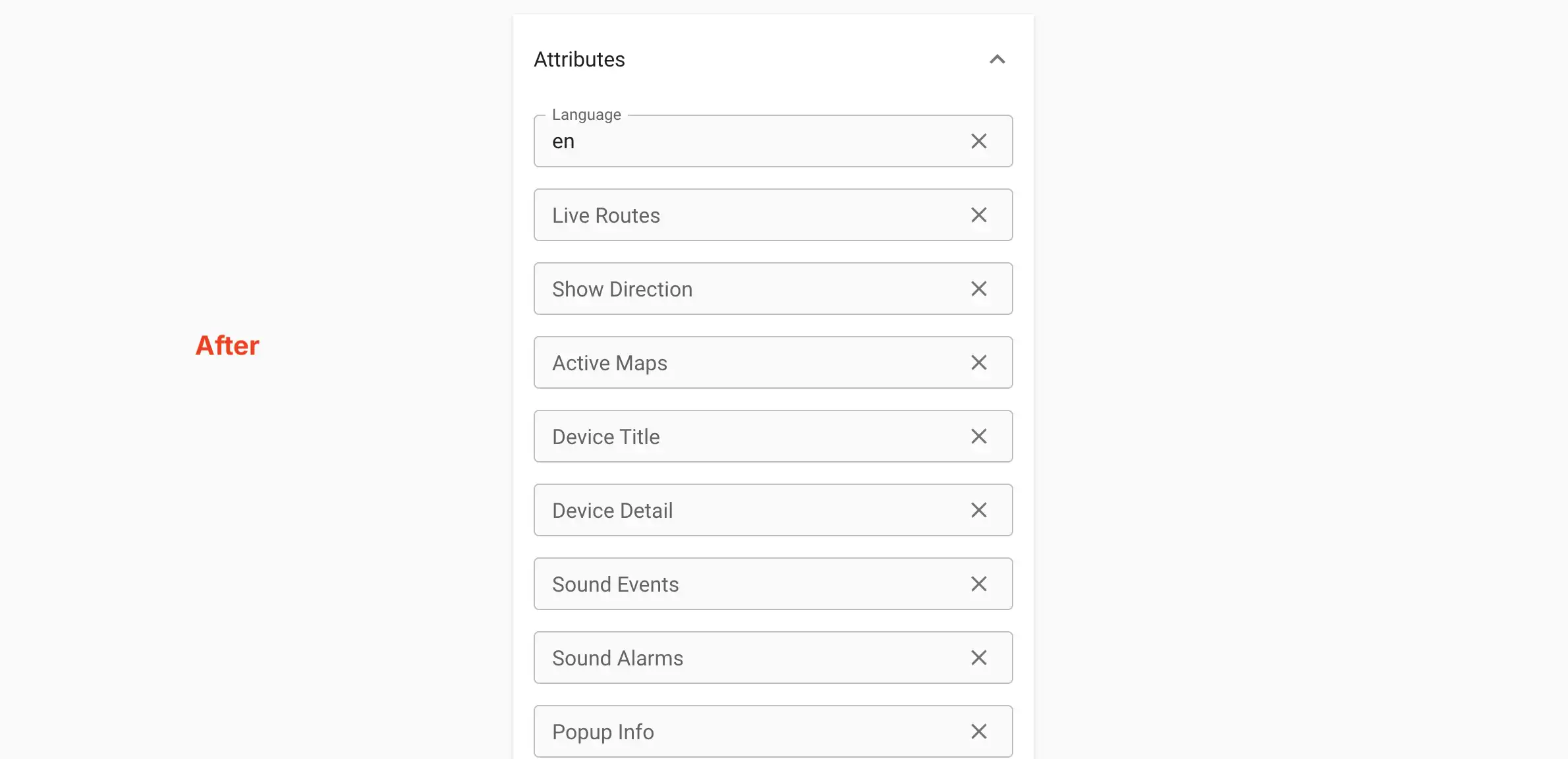Viewport: 1568px width, 759px height.
Task: Click the Attributes section heading
Action: click(x=579, y=59)
